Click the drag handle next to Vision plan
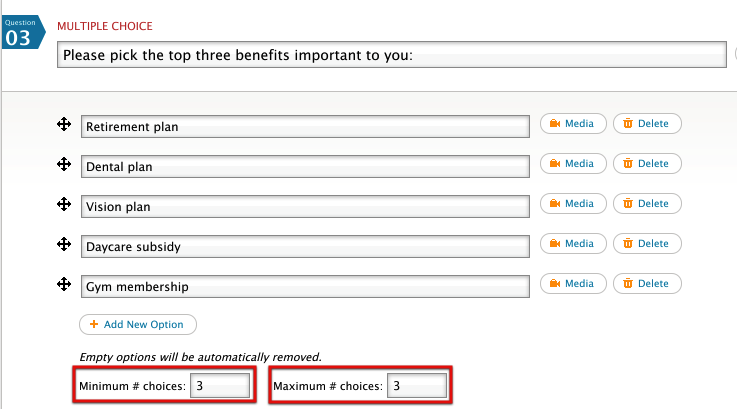 [63, 204]
